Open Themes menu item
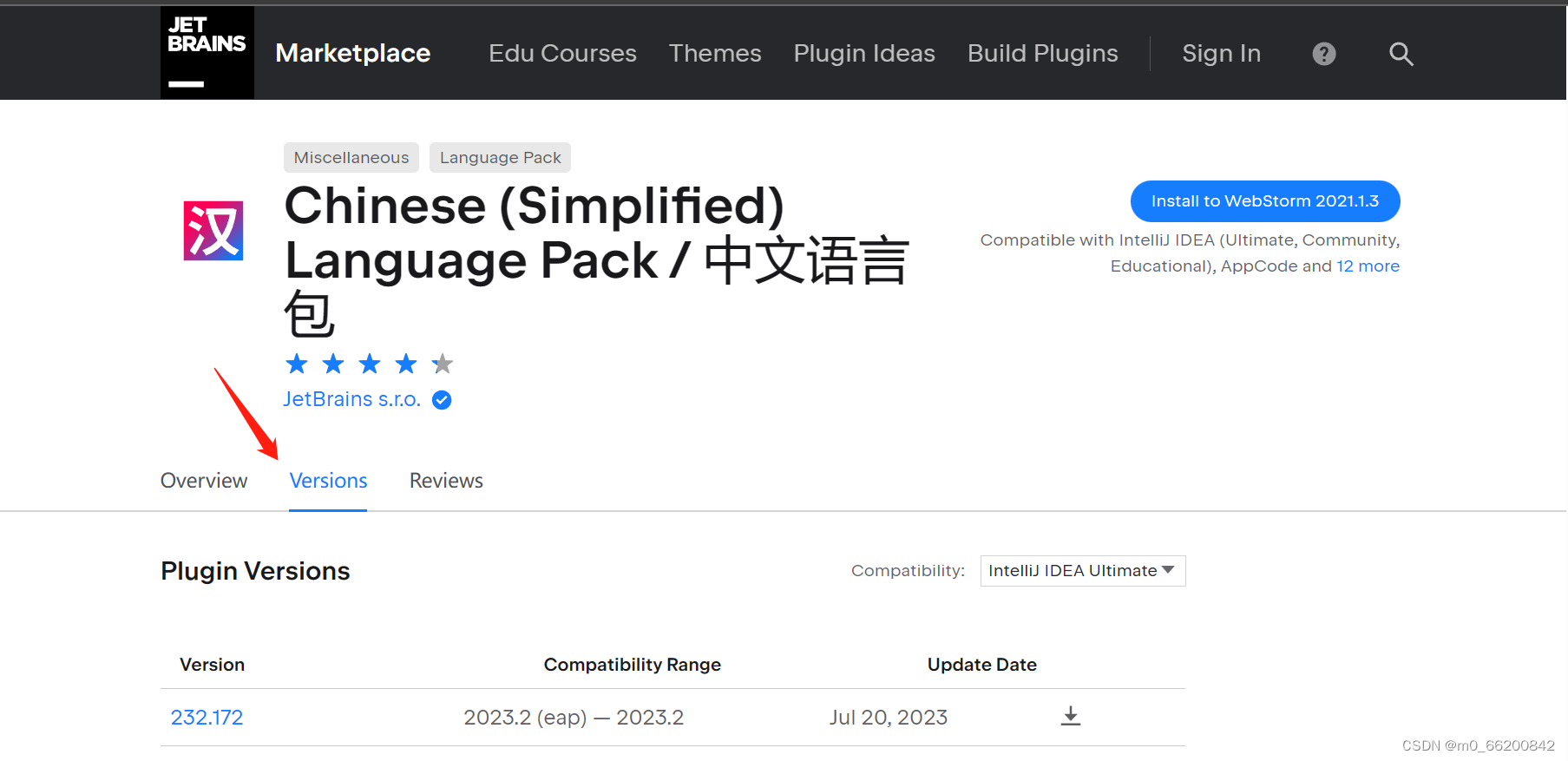This screenshot has height=761, width=1568. [715, 53]
